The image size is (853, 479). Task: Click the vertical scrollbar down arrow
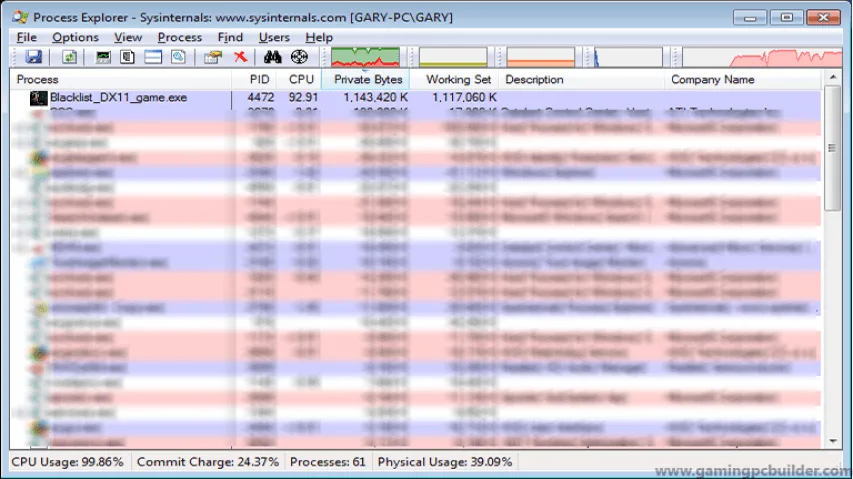pos(833,441)
